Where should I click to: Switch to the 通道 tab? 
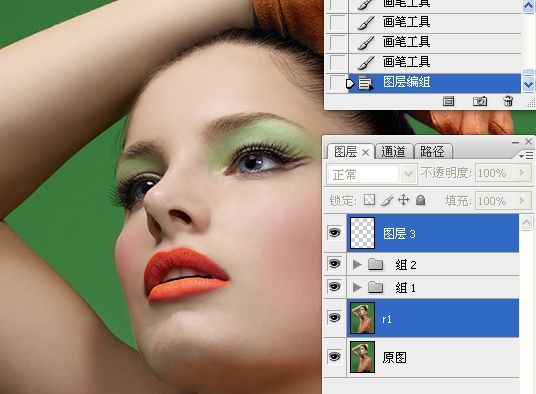click(x=393, y=151)
